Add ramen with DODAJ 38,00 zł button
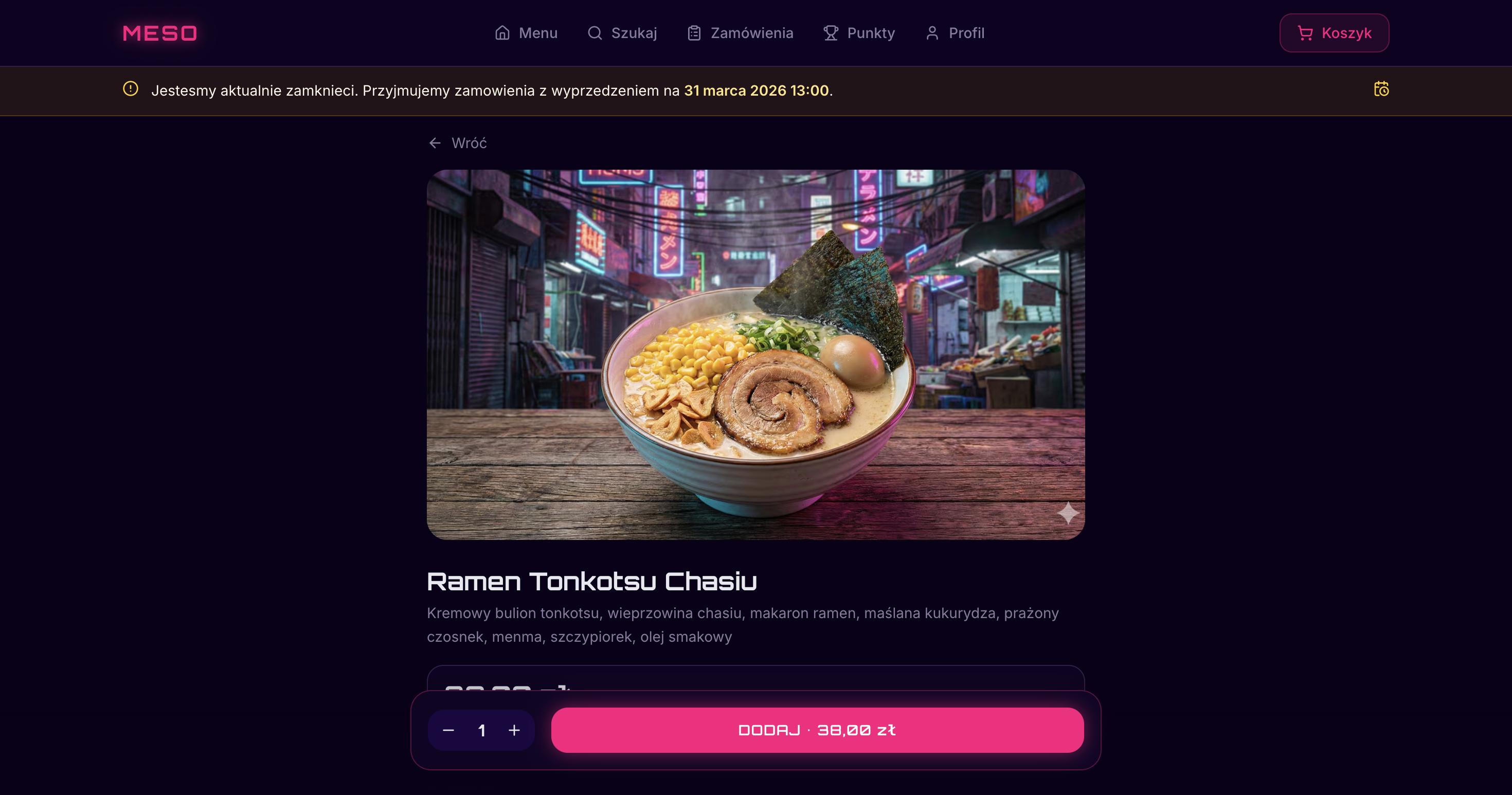Screen dimensions: 1512x795 [817, 730]
